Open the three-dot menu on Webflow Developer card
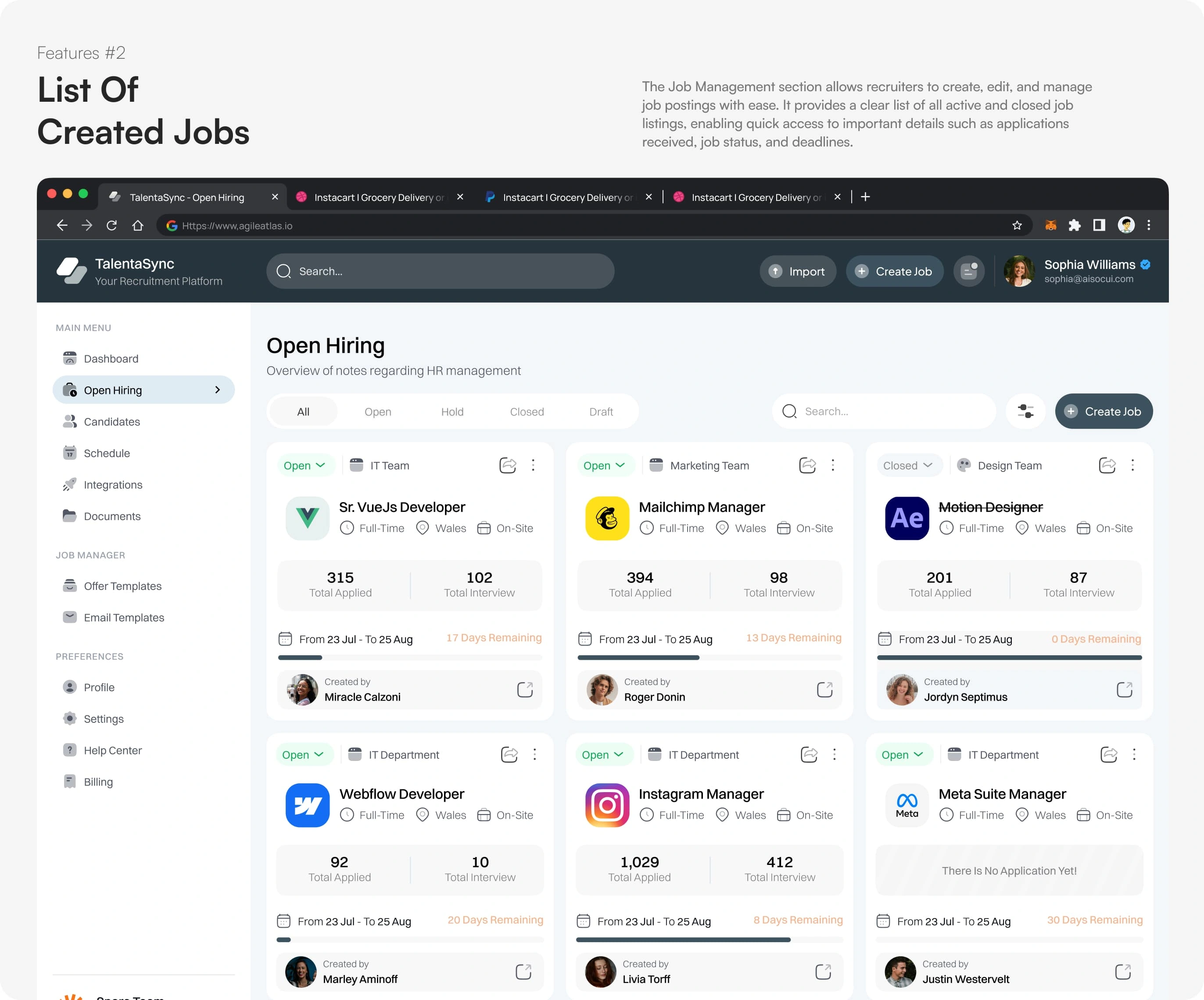This screenshot has width=1204, height=1000. pyautogui.click(x=535, y=755)
